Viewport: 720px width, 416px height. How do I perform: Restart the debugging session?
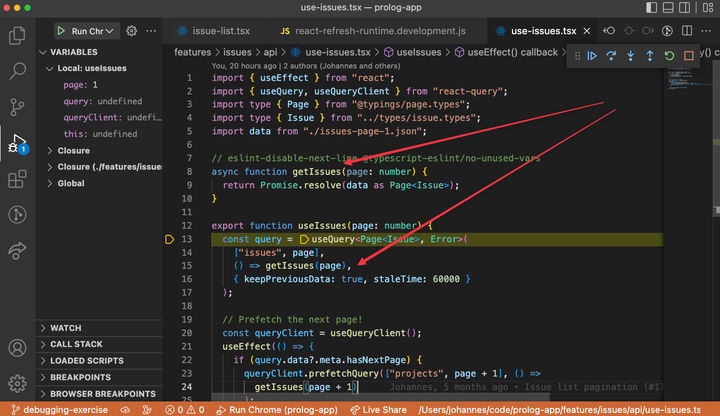pos(669,56)
